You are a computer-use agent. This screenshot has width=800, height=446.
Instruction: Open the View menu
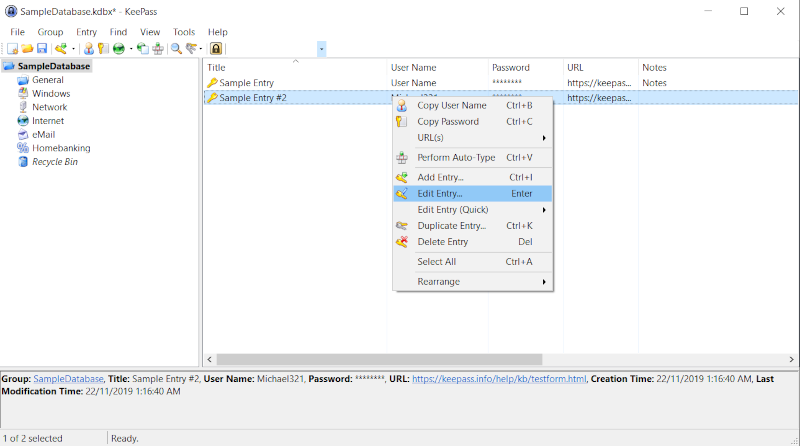pyautogui.click(x=150, y=32)
